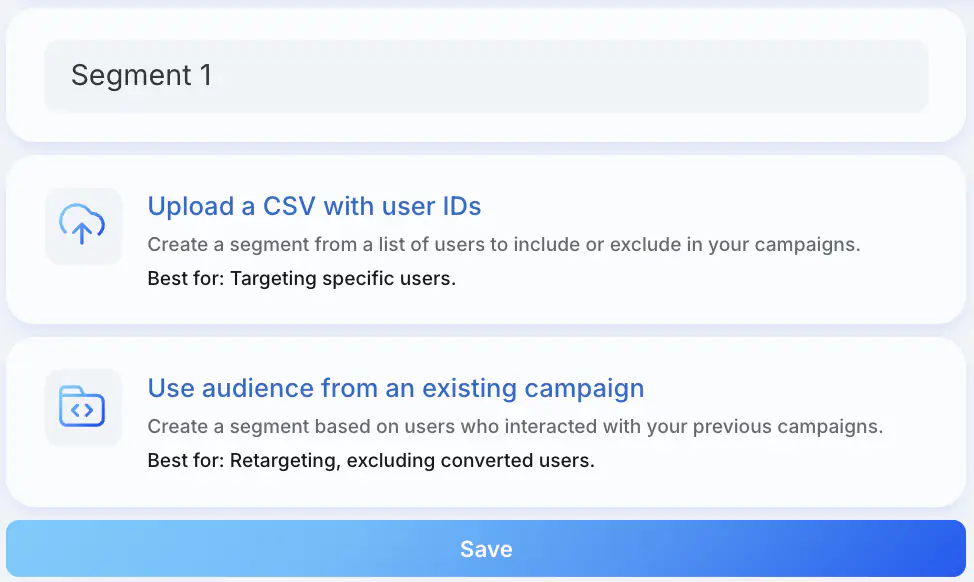Click text 'Best for: Targeting specific users.'
The width and height of the screenshot is (974, 582).
point(301,278)
